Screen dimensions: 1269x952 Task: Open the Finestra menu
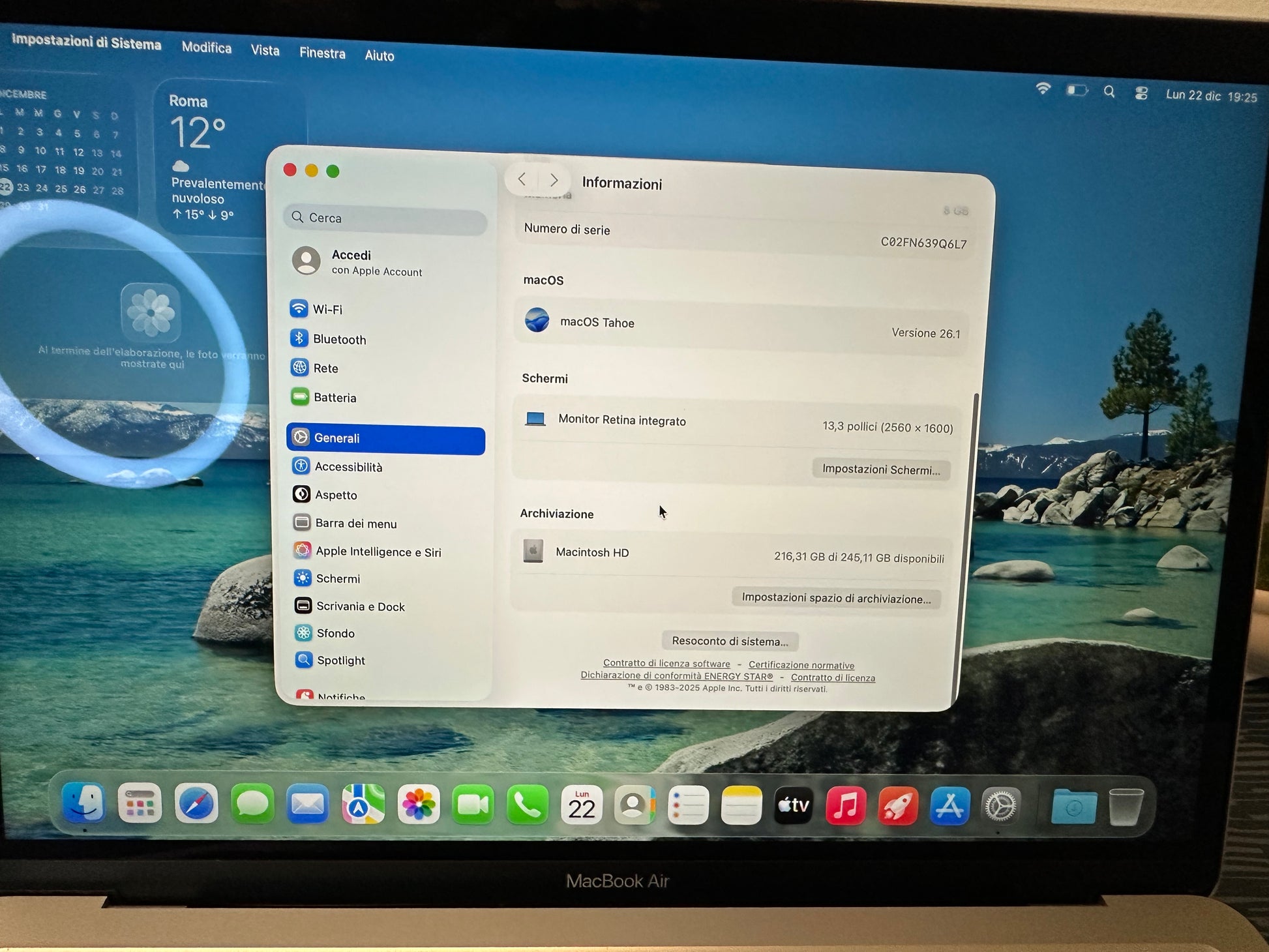click(322, 53)
